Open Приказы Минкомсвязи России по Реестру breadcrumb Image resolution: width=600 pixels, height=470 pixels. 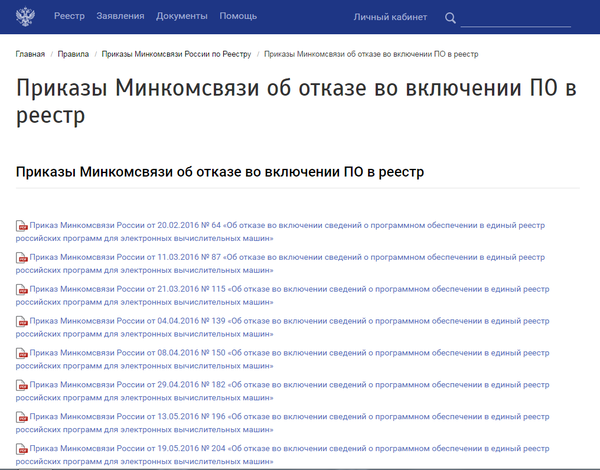(x=176, y=54)
